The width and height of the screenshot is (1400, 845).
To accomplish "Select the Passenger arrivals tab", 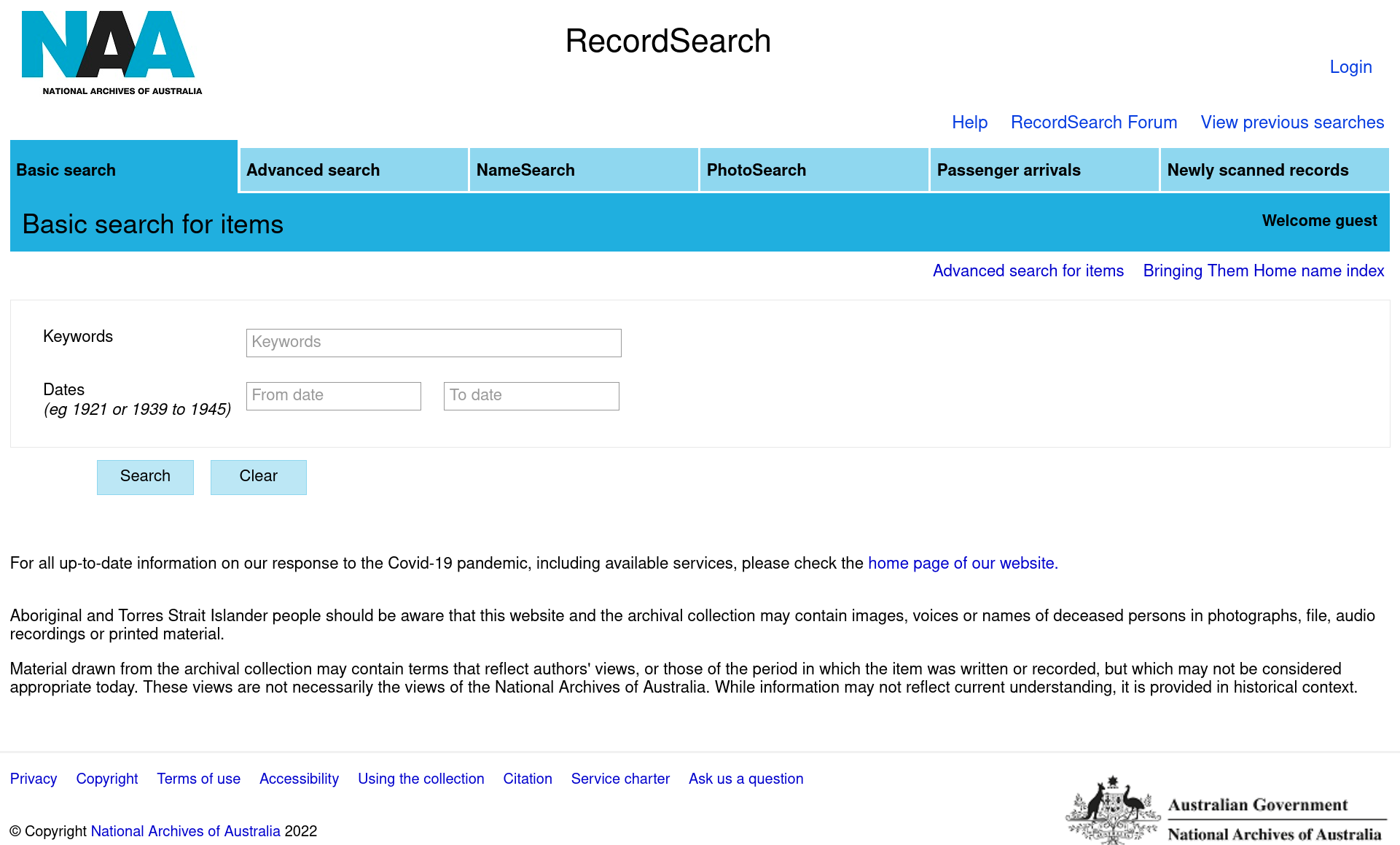I will 1044,170.
